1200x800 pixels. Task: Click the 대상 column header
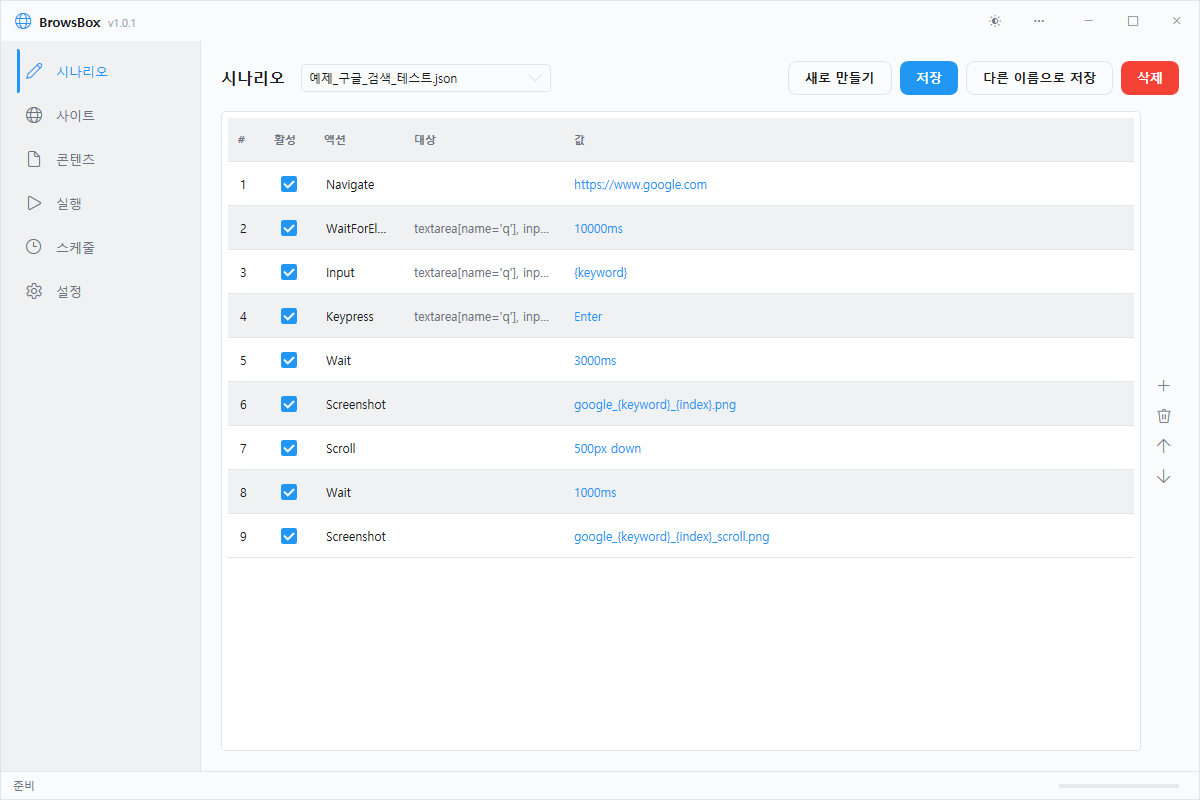pyautogui.click(x=425, y=140)
